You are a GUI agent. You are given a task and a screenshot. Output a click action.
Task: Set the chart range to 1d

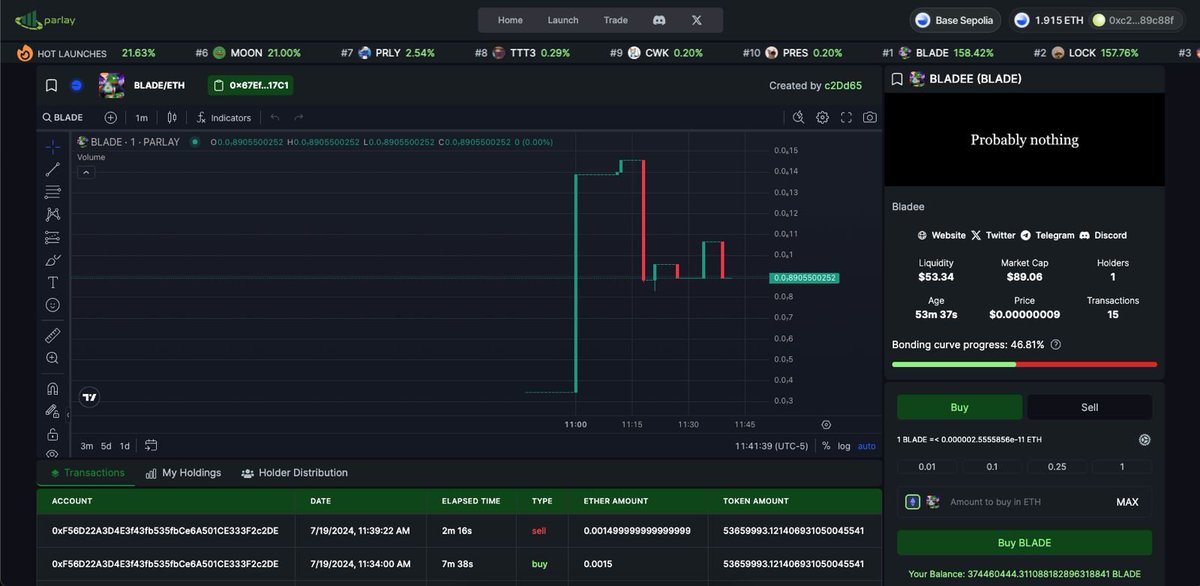pos(125,446)
